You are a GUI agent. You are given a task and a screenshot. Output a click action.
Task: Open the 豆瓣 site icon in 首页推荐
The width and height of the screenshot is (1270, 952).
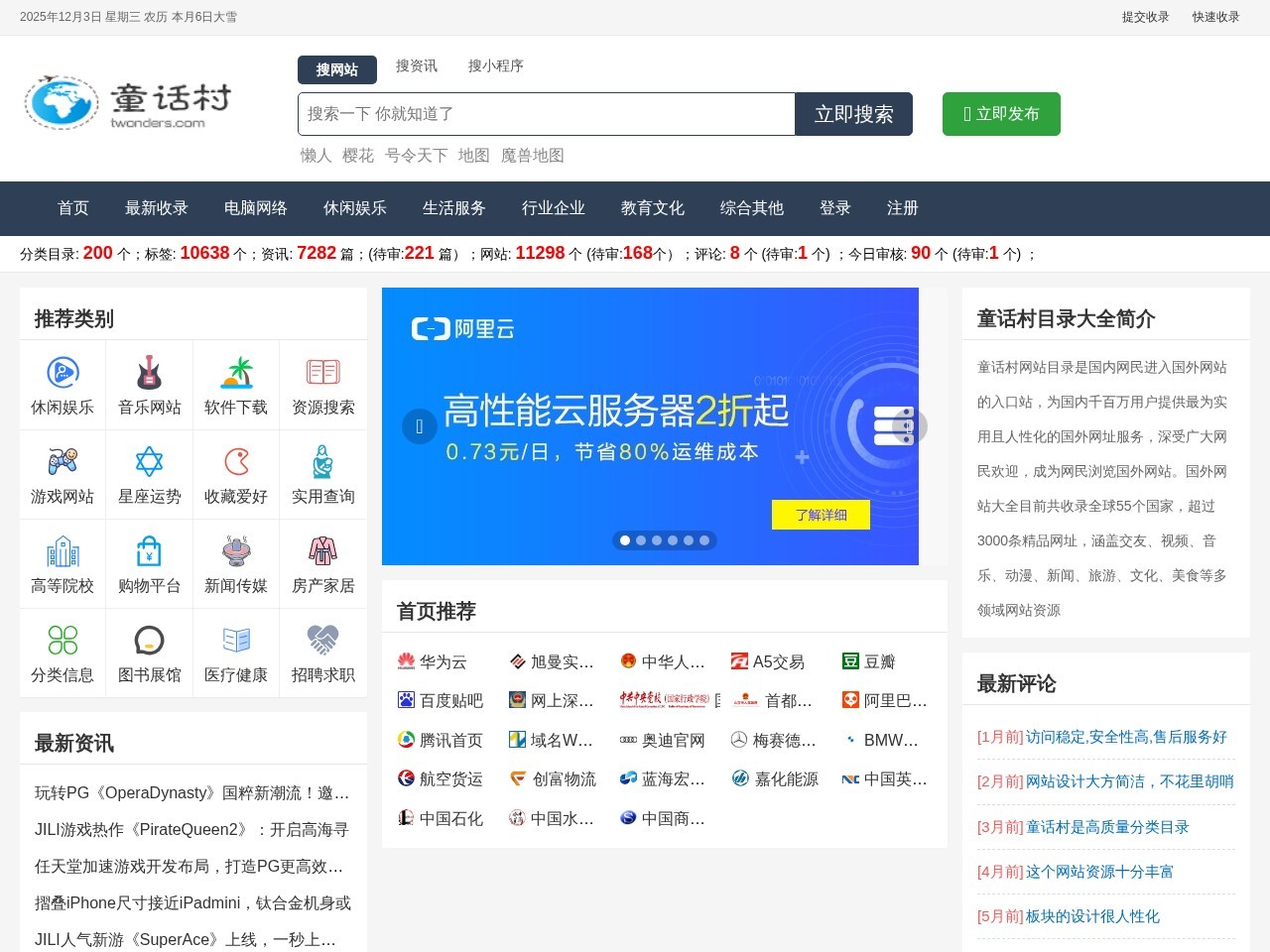click(x=851, y=660)
